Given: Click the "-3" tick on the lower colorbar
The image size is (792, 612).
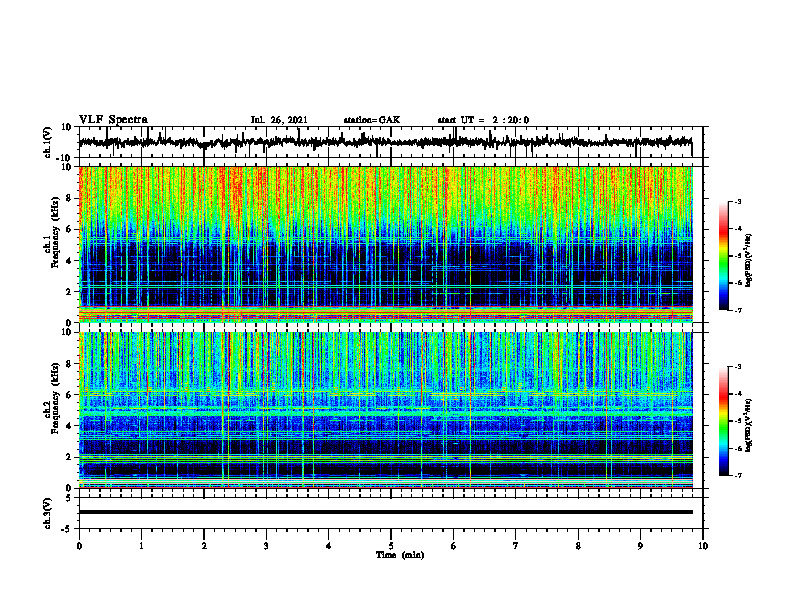Looking at the screenshot, I should [737, 367].
